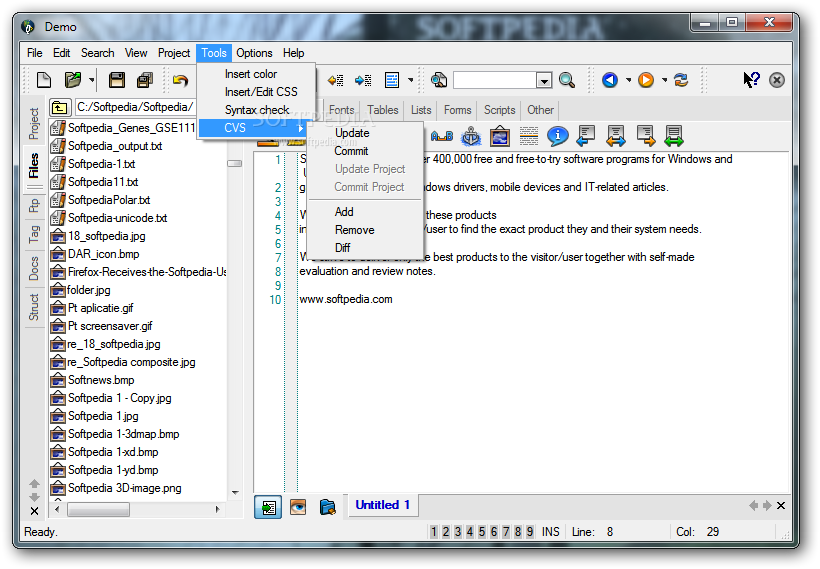The width and height of the screenshot is (820, 569).
Task: Click the blue project folder icon at bottom
Action: tap(327, 507)
